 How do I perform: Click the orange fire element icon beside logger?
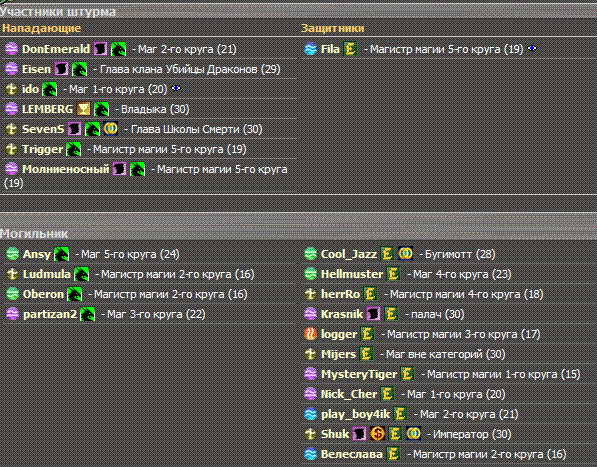point(310,334)
